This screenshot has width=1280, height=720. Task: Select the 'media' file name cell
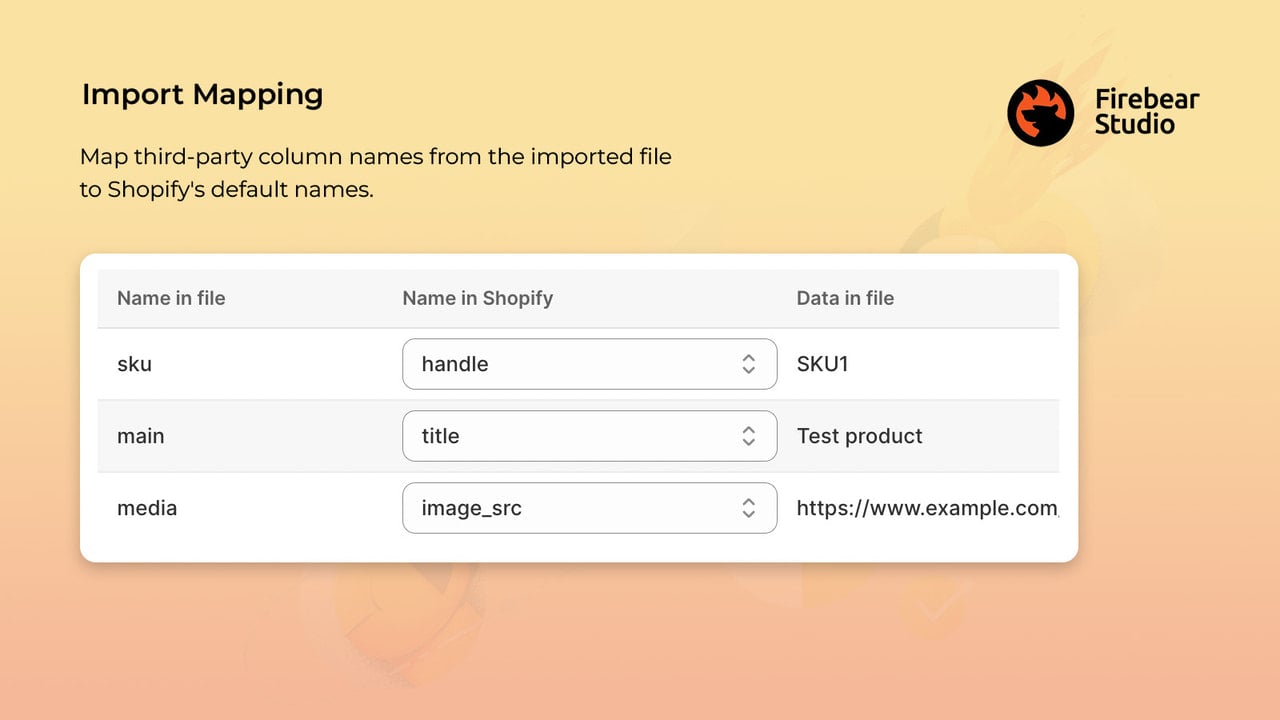point(147,508)
